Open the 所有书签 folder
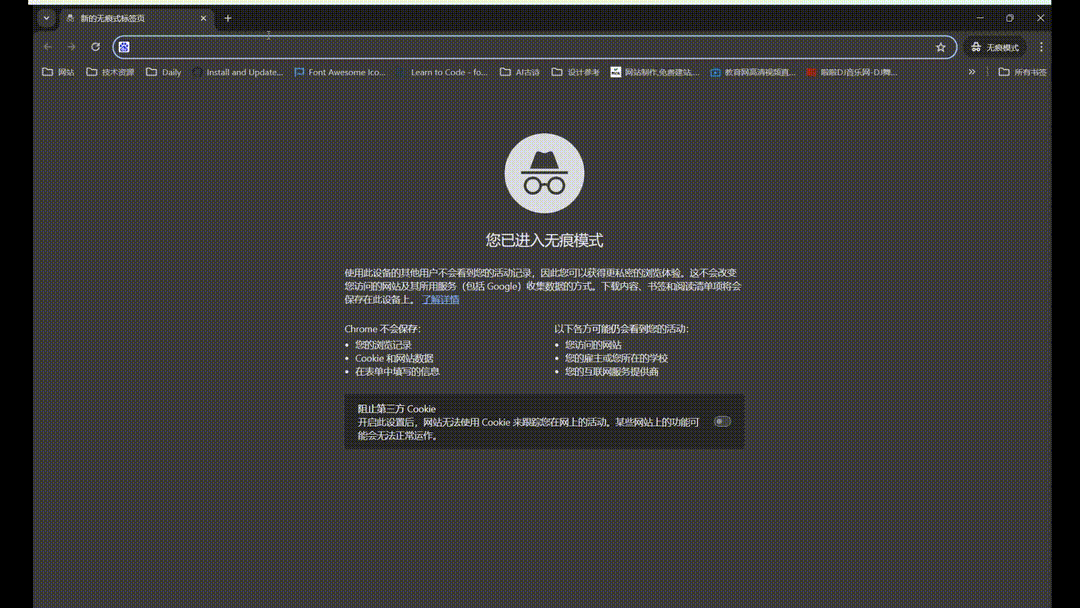Image resolution: width=1080 pixels, height=608 pixels. pos(1022,72)
